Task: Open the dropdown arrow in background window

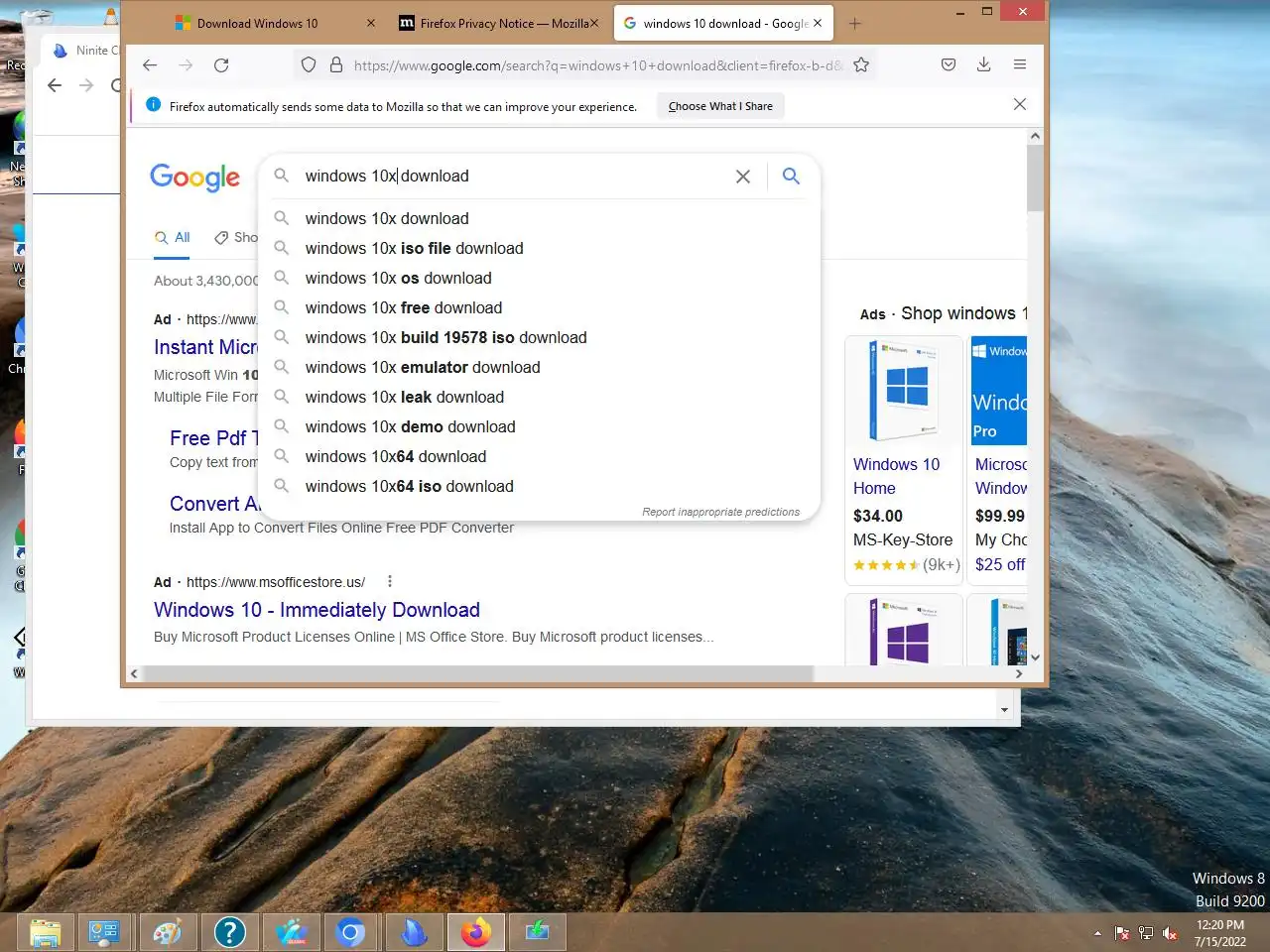Action: (x=1004, y=710)
